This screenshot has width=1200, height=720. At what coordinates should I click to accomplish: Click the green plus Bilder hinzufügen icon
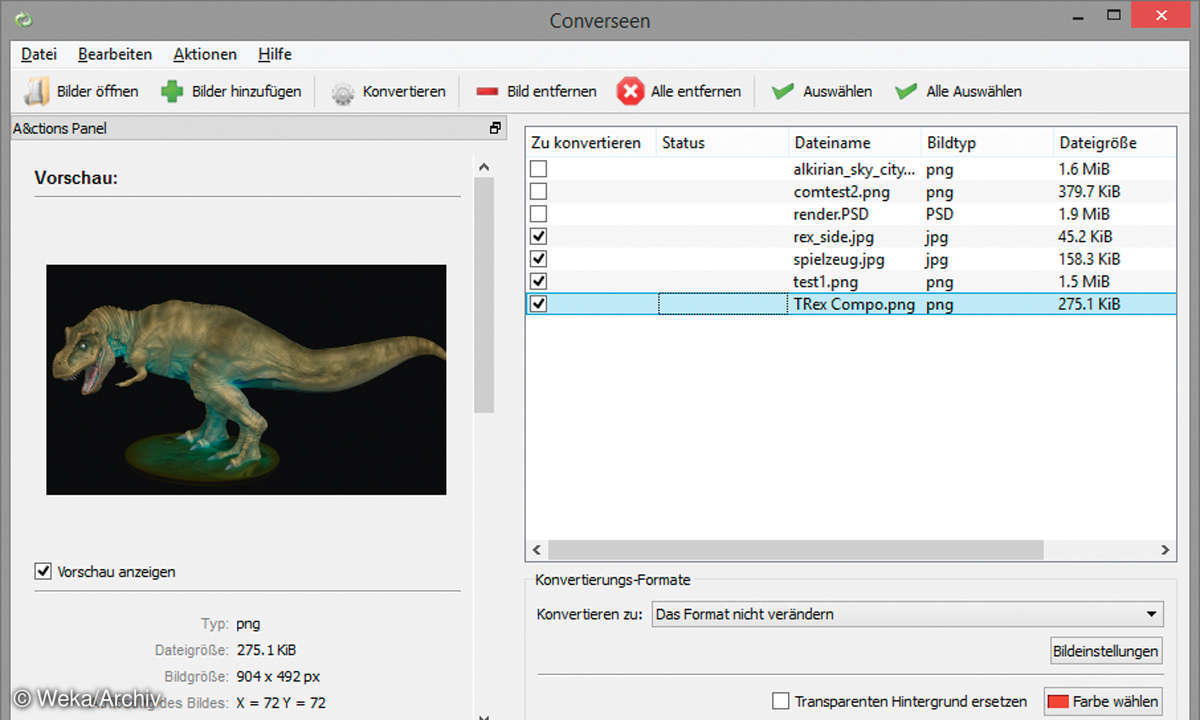point(172,91)
